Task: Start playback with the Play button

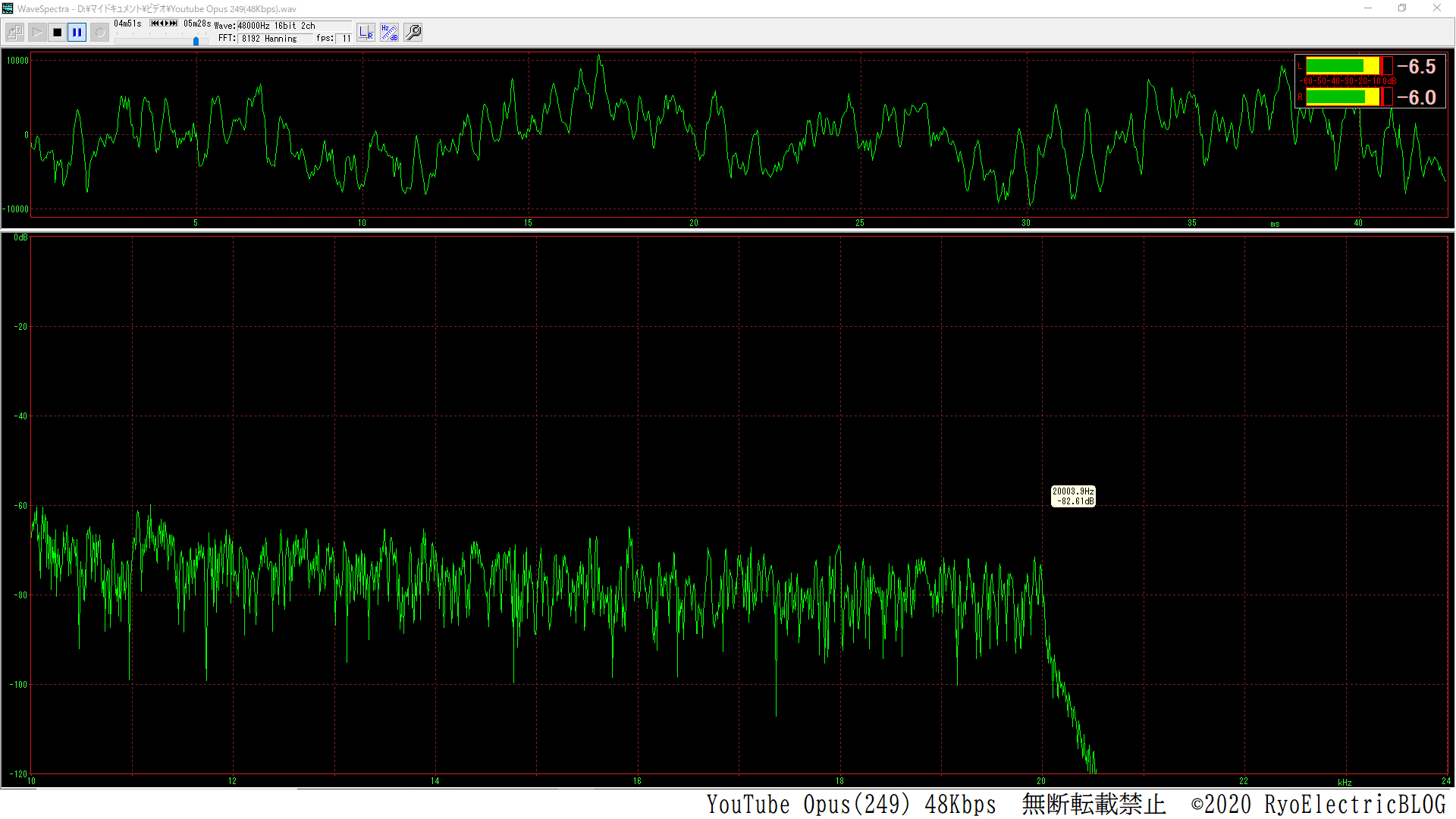Action: click(37, 33)
